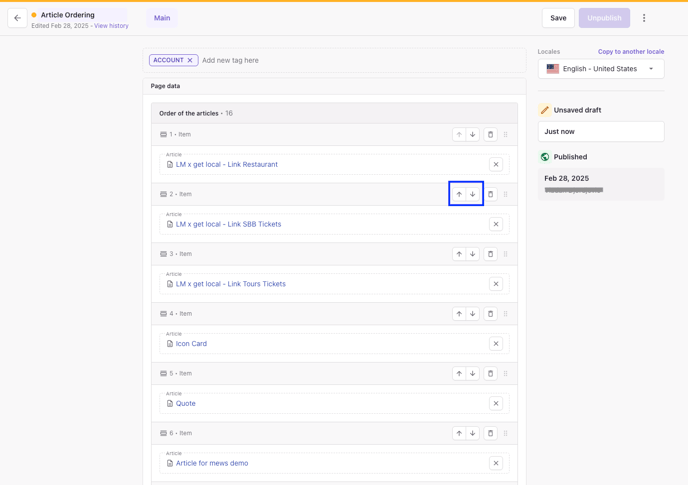Clear the Link Tours Tickets article reference
688x485 pixels.
496,284
